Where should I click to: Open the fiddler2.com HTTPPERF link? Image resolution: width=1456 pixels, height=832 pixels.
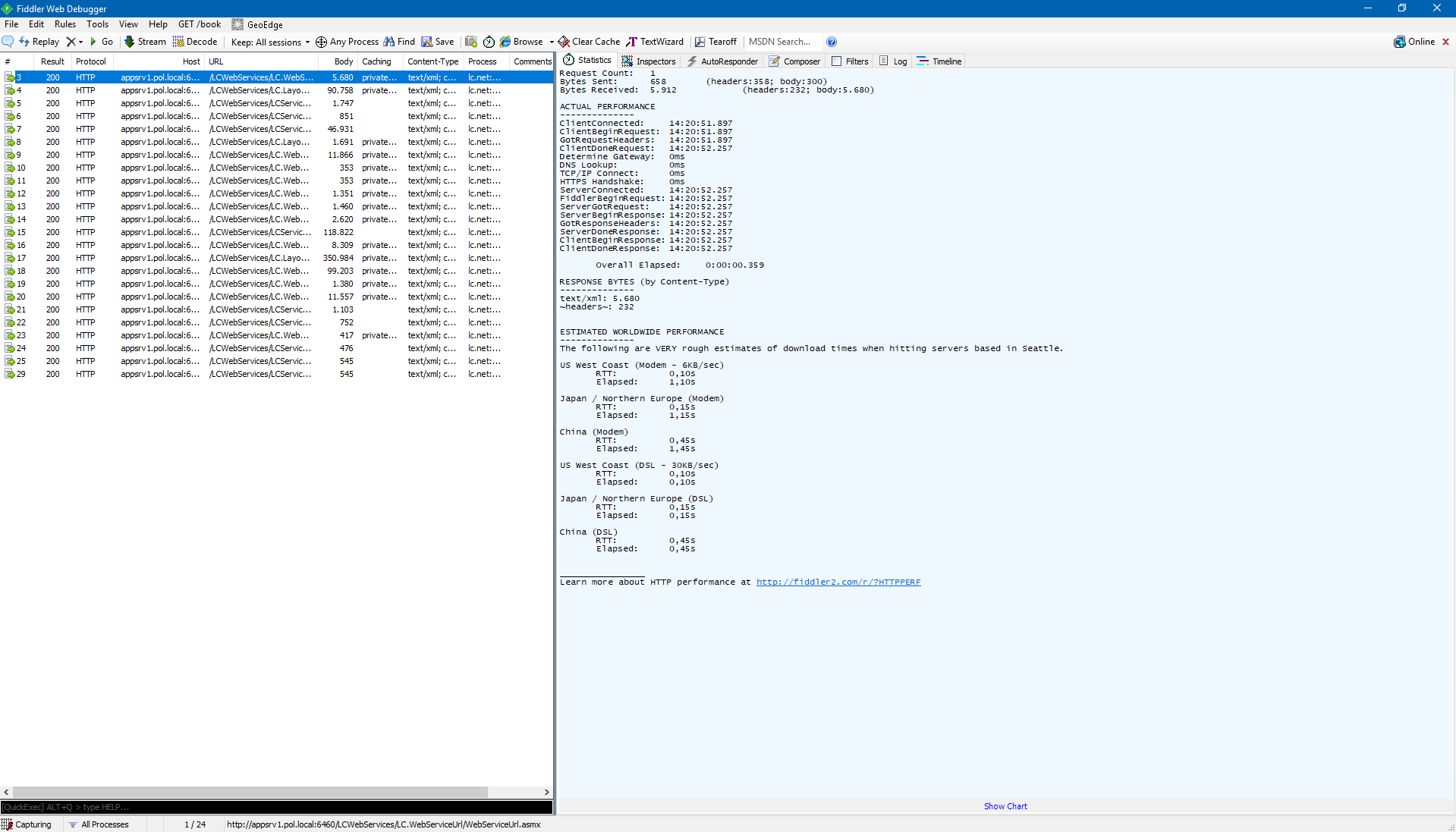click(838, 582)
